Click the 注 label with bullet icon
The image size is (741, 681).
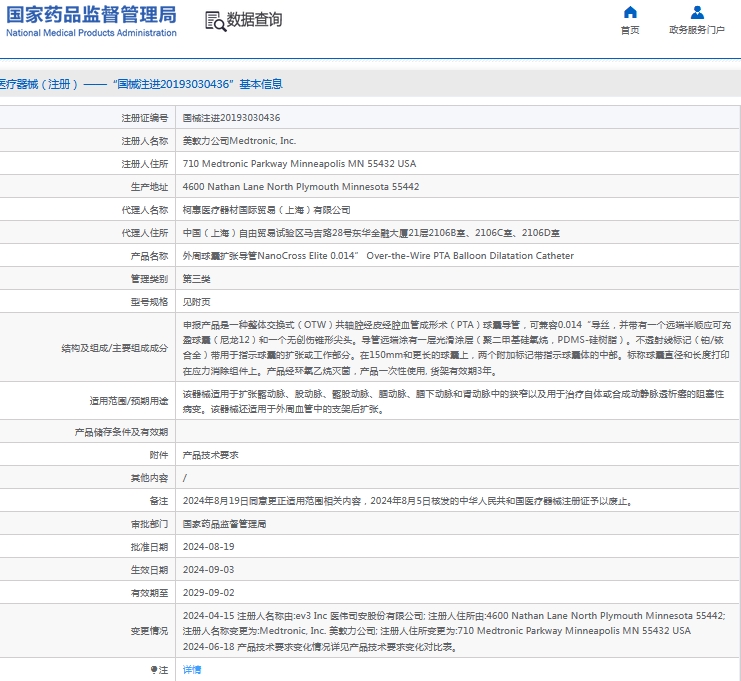point(159,670)
